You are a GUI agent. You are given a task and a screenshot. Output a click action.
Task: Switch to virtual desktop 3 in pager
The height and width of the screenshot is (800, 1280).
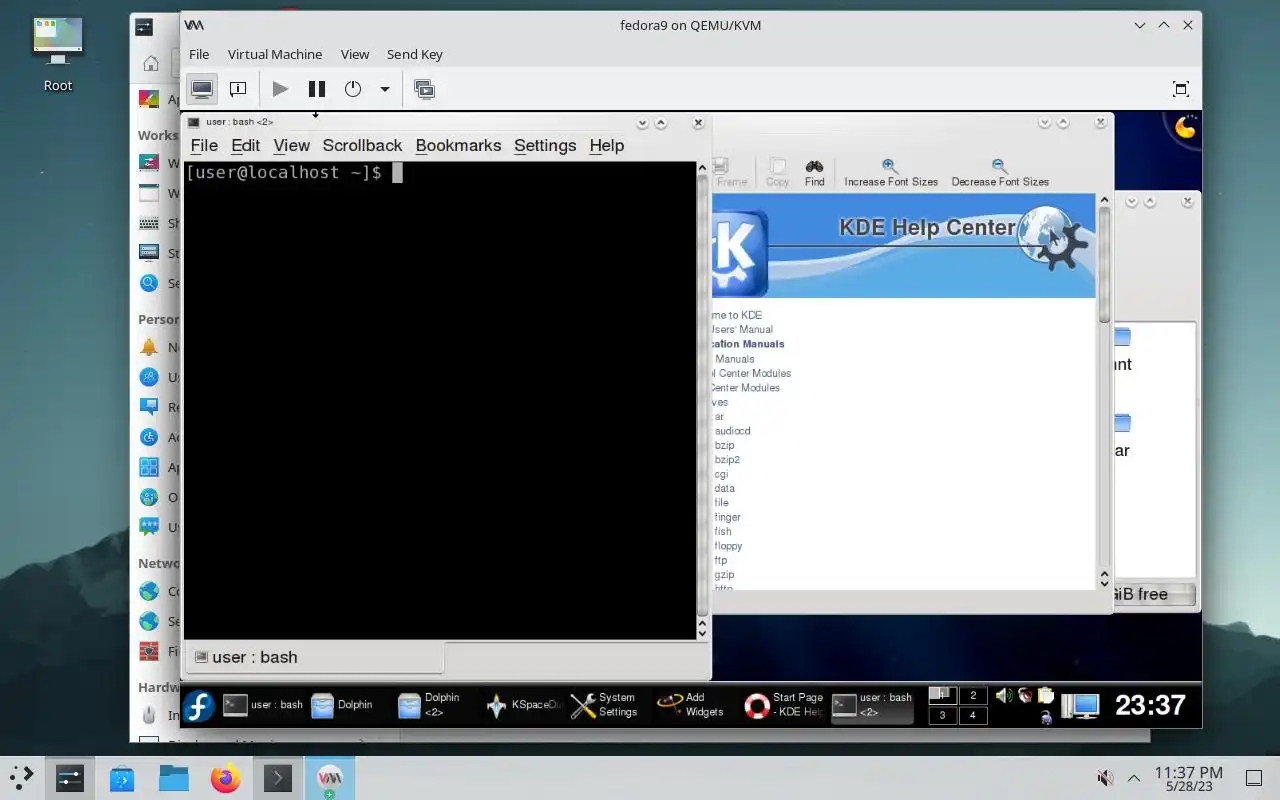[x=942, y=715]
